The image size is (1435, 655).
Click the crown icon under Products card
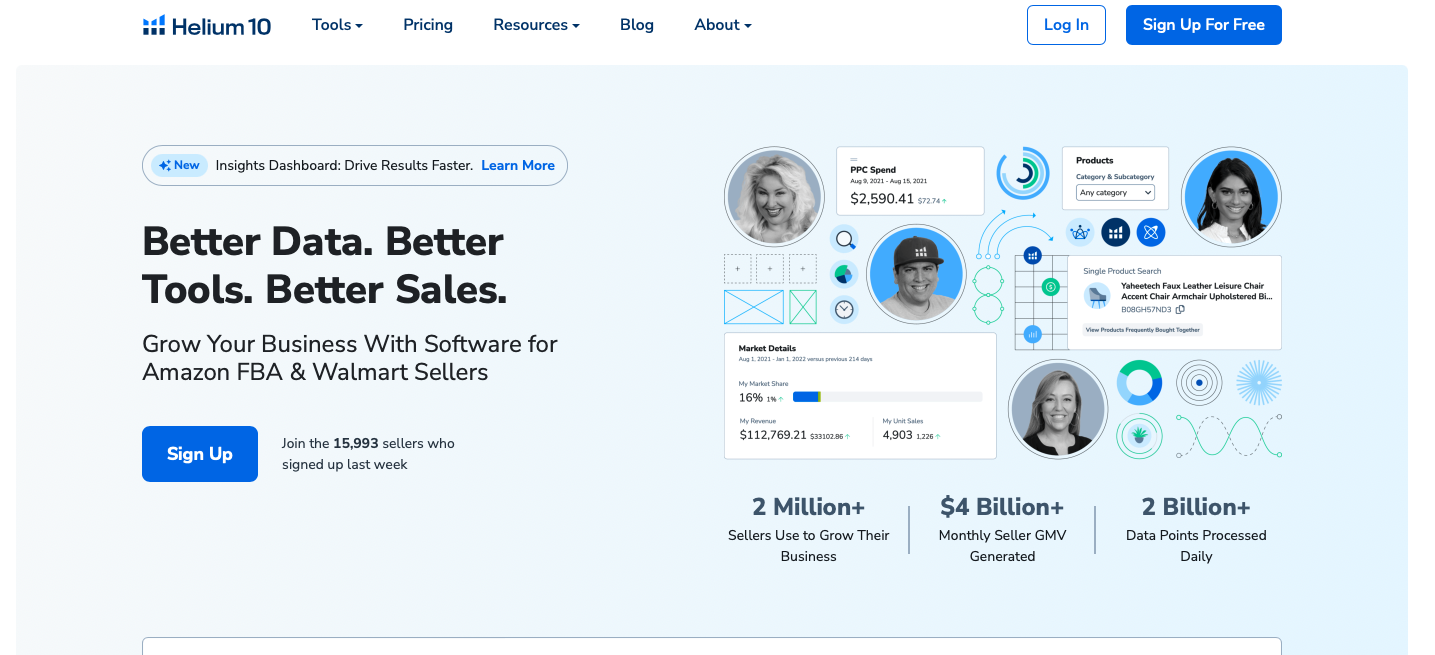pos(1080,233)
